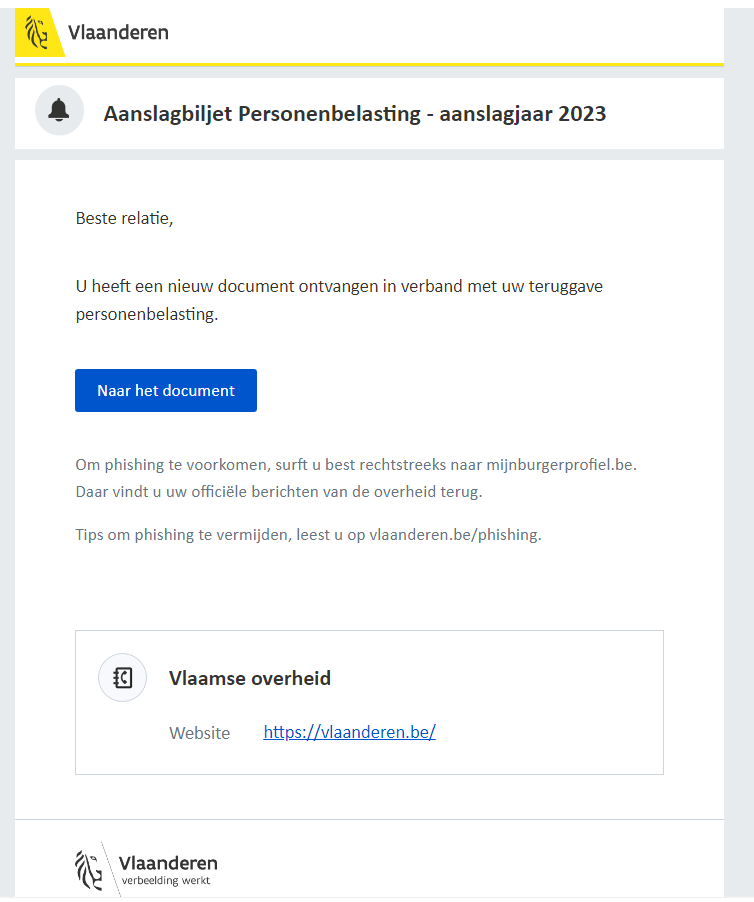Click the 'Vlaamse overheid' contact card heading
754x902 pixels.
[250, 678]
